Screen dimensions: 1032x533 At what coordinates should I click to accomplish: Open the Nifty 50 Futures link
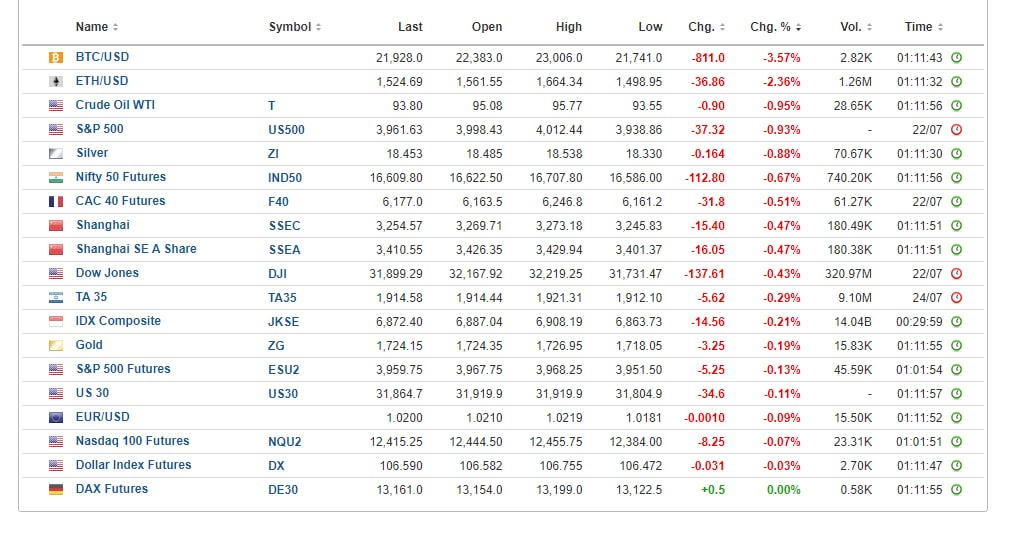tap(120, 177)
